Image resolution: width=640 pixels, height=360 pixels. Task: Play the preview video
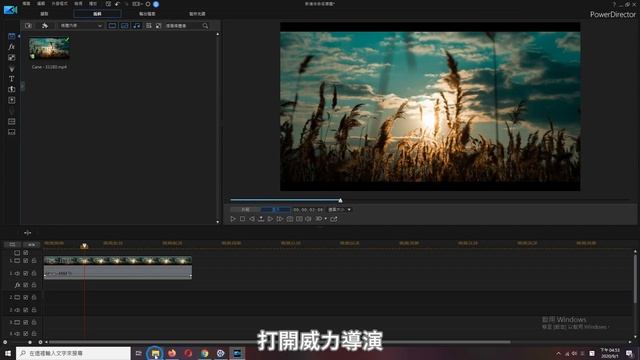coord(233,219)
